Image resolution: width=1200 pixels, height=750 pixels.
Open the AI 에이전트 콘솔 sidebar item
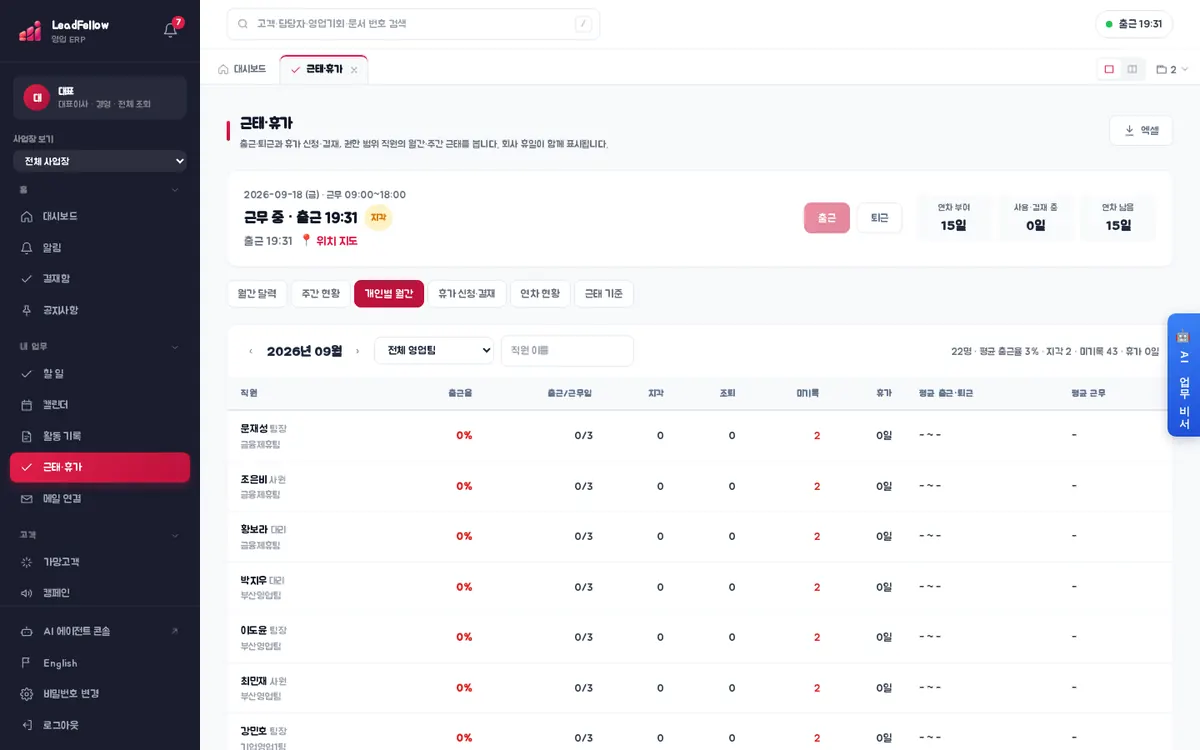pos(100,631)
